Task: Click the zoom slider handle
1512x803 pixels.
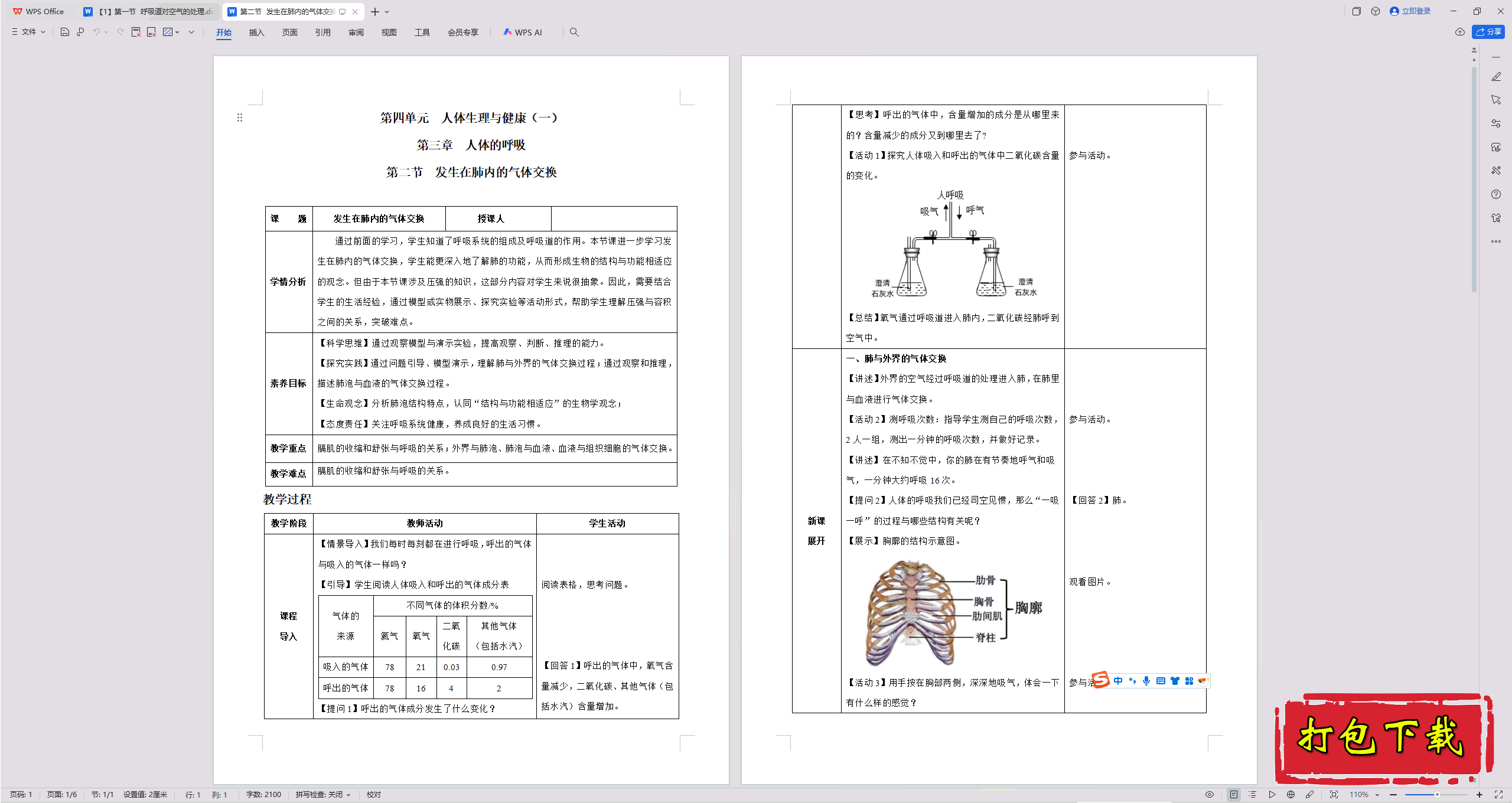Action: click(x=1437, y=795)
